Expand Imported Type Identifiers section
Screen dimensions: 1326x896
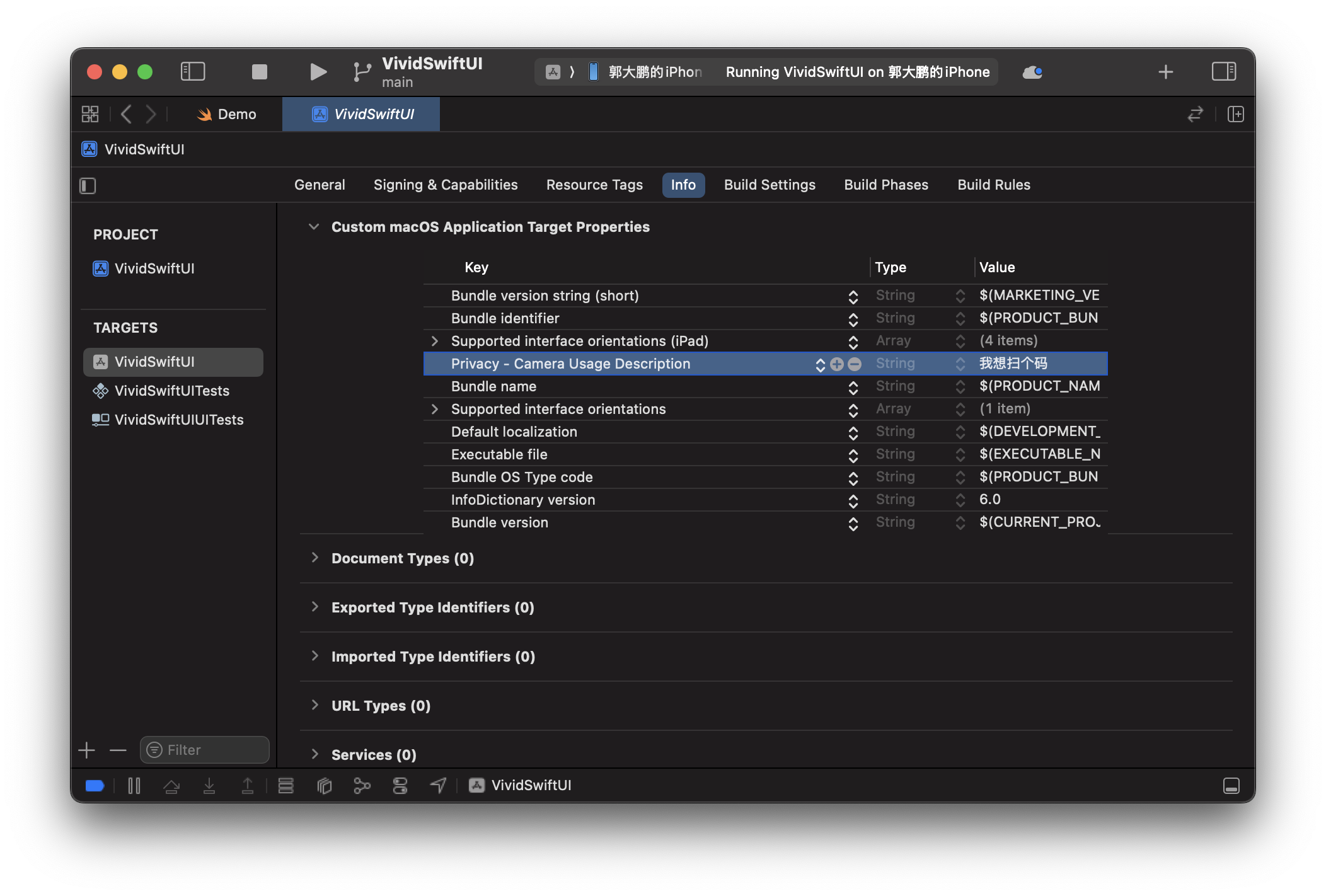[314, 656]
